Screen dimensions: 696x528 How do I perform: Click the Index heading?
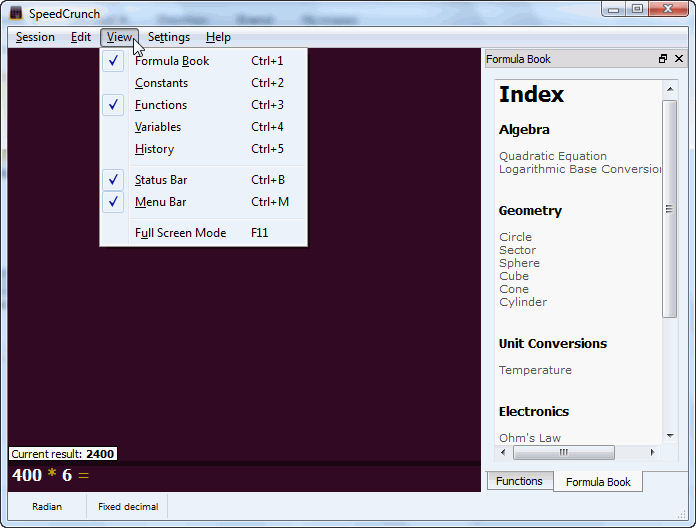tap(531, 94)
